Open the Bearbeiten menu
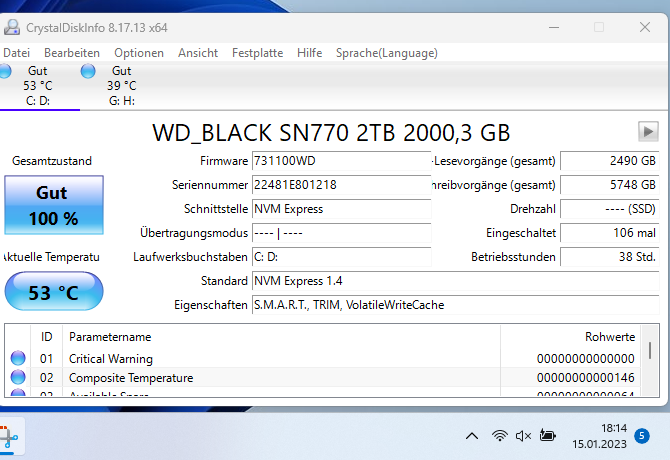The height and width of the screenshot is (460, 670). [x=72, y=53]
